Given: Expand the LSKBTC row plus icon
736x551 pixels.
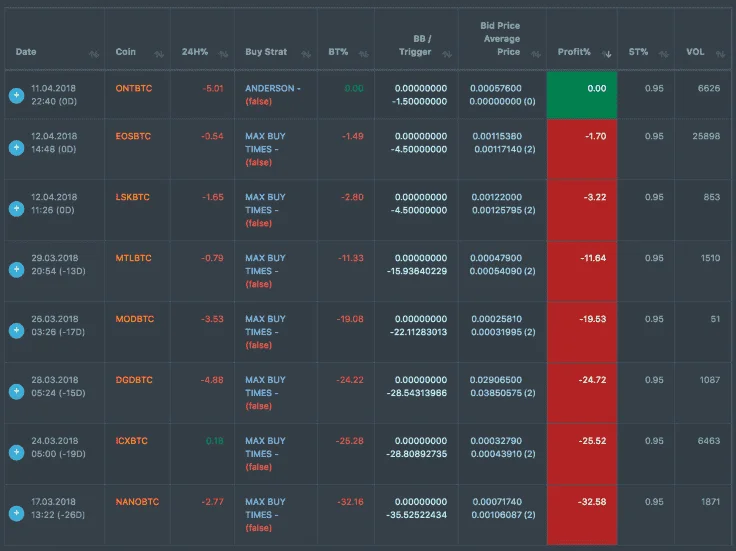Looking at the screenshot, I should pos(16,208).
